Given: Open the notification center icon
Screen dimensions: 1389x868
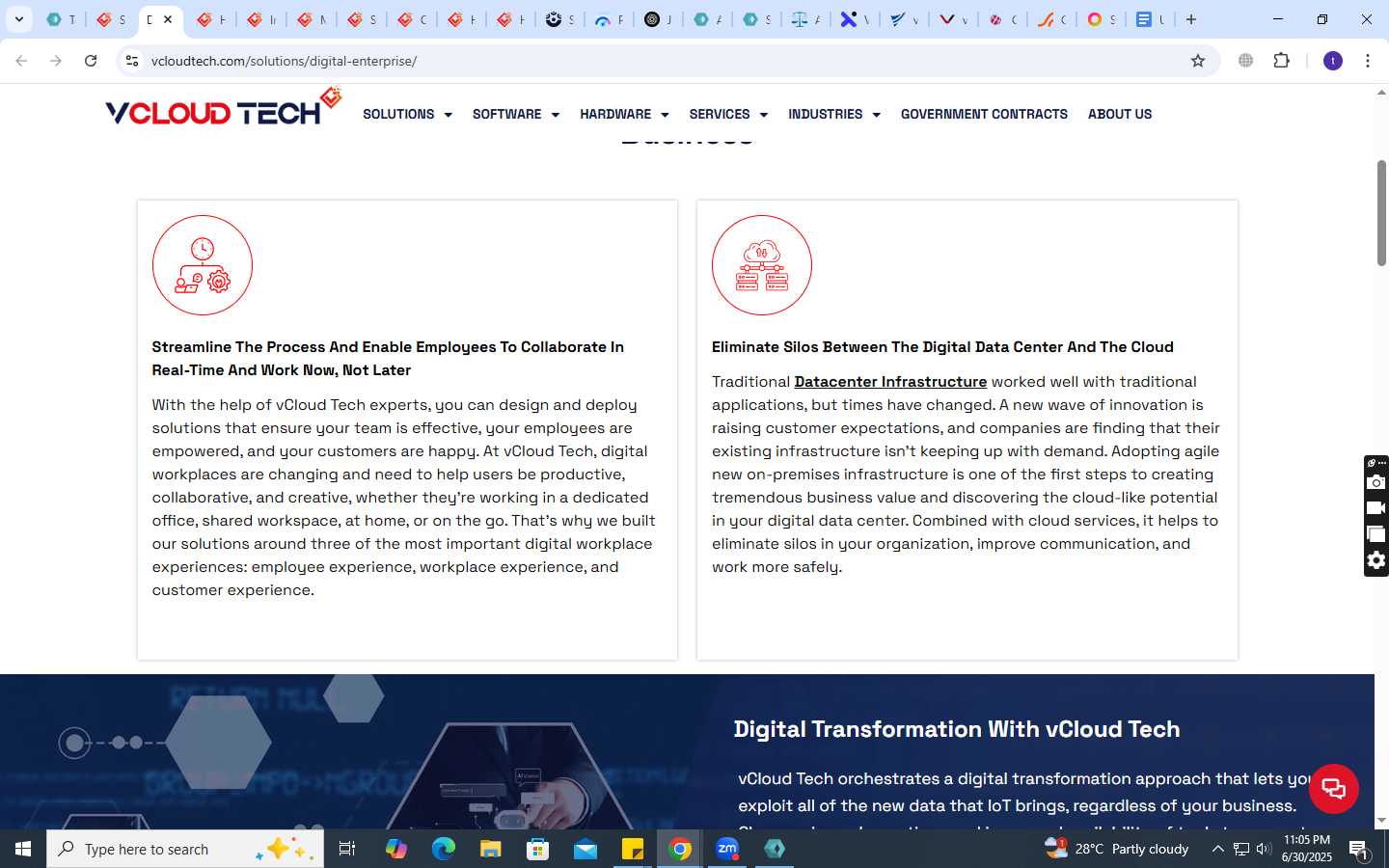Looking at the screenshot, I should point(1358,850).
